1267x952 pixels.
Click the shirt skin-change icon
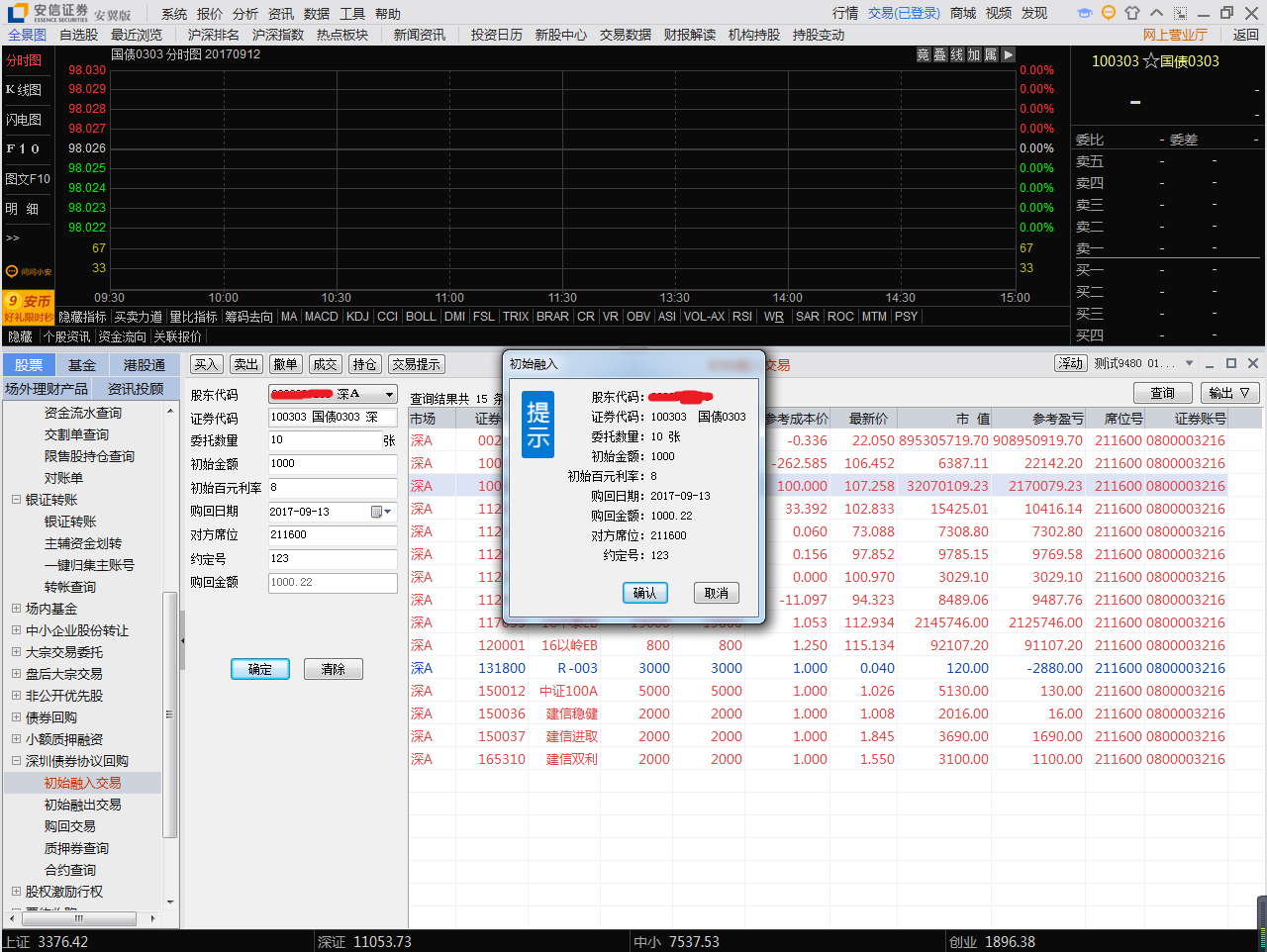click(x=1132, y=13)
